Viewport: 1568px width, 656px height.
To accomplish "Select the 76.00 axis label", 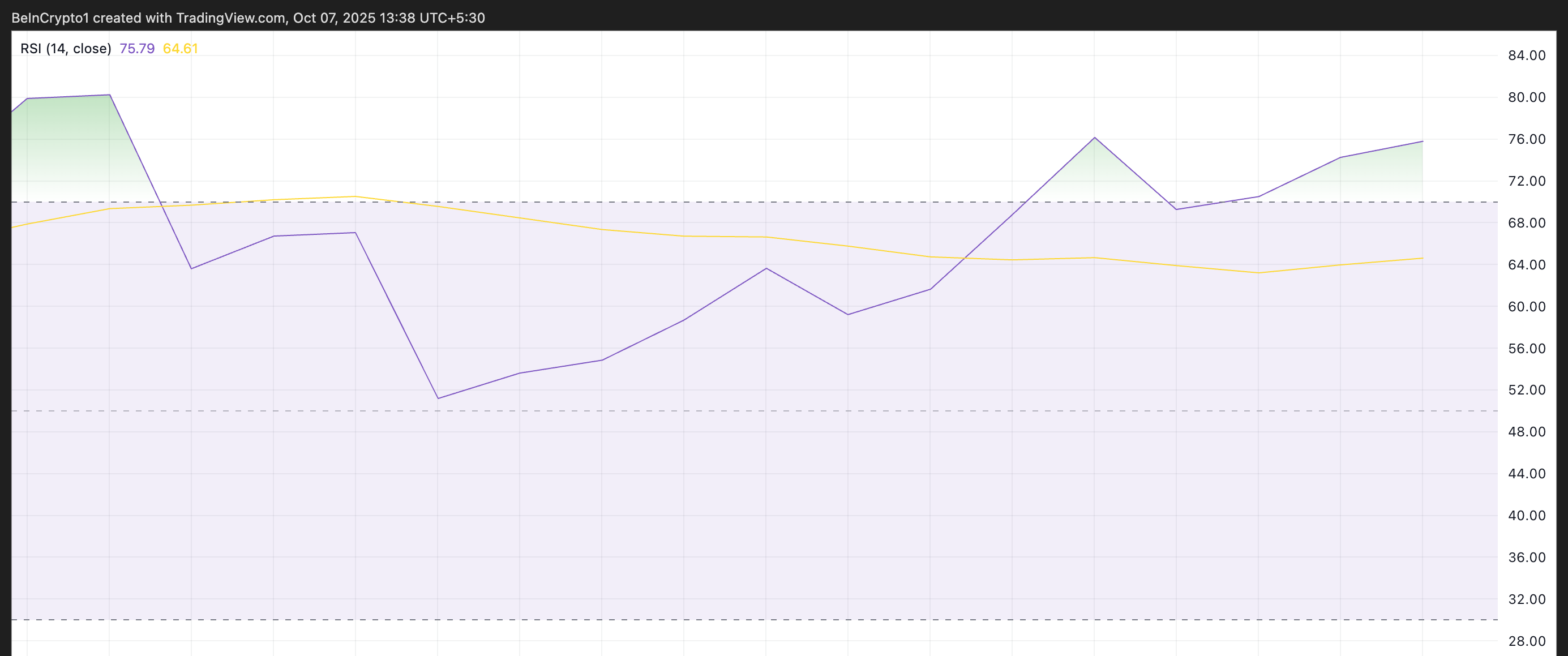I will [1527, 139].
